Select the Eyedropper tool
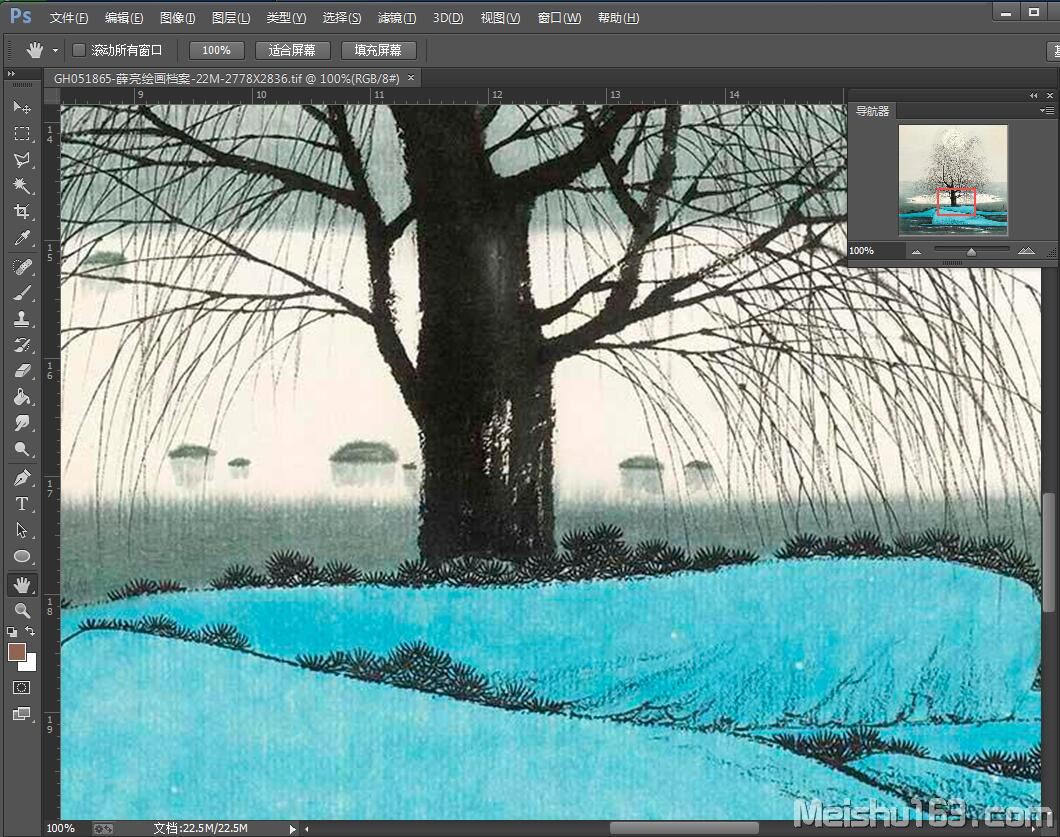The width and height of the screenshot is (1060, 837). pyautogui.click(x=22, y=238)
